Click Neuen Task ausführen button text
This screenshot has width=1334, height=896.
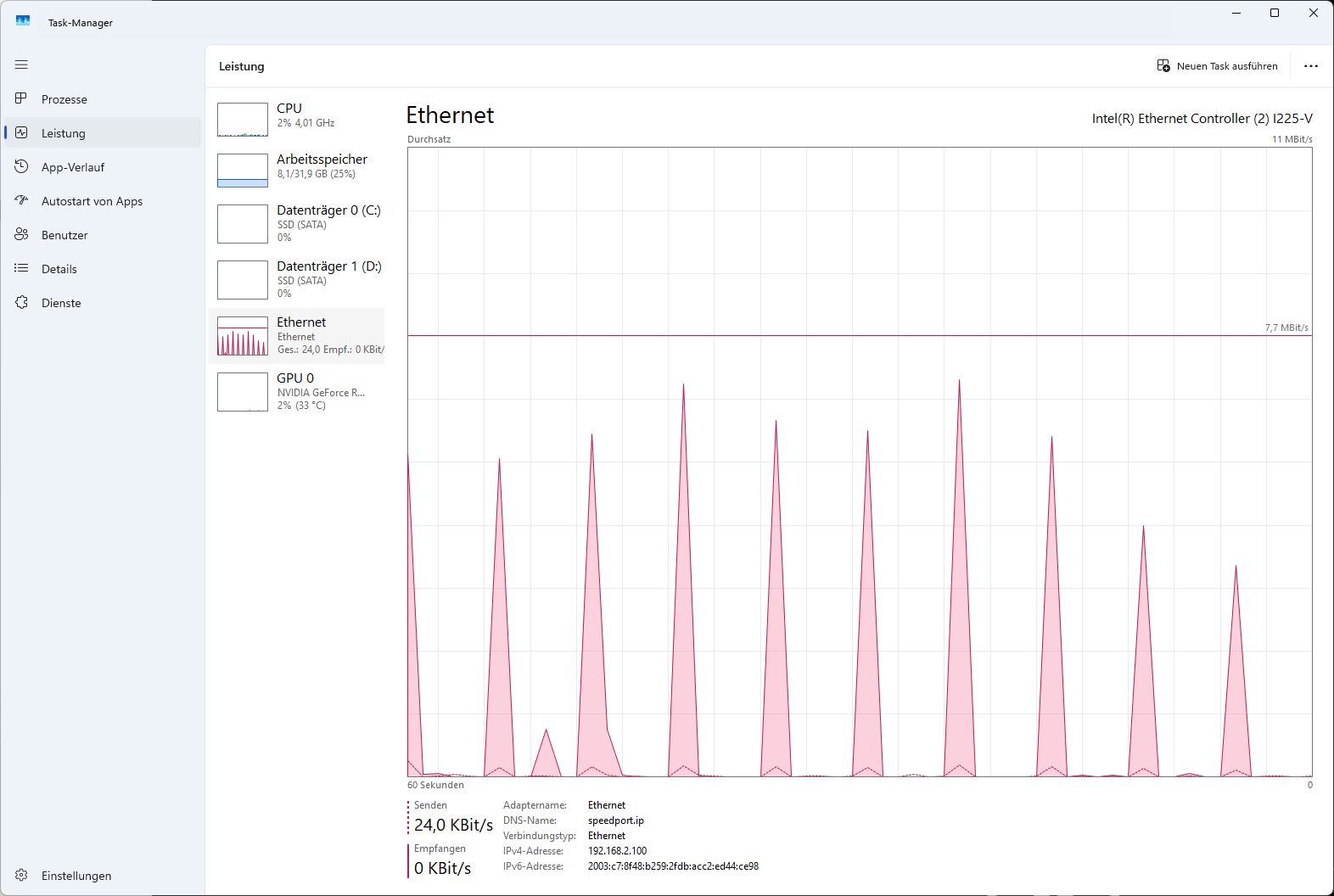[x=1227, y=66]
